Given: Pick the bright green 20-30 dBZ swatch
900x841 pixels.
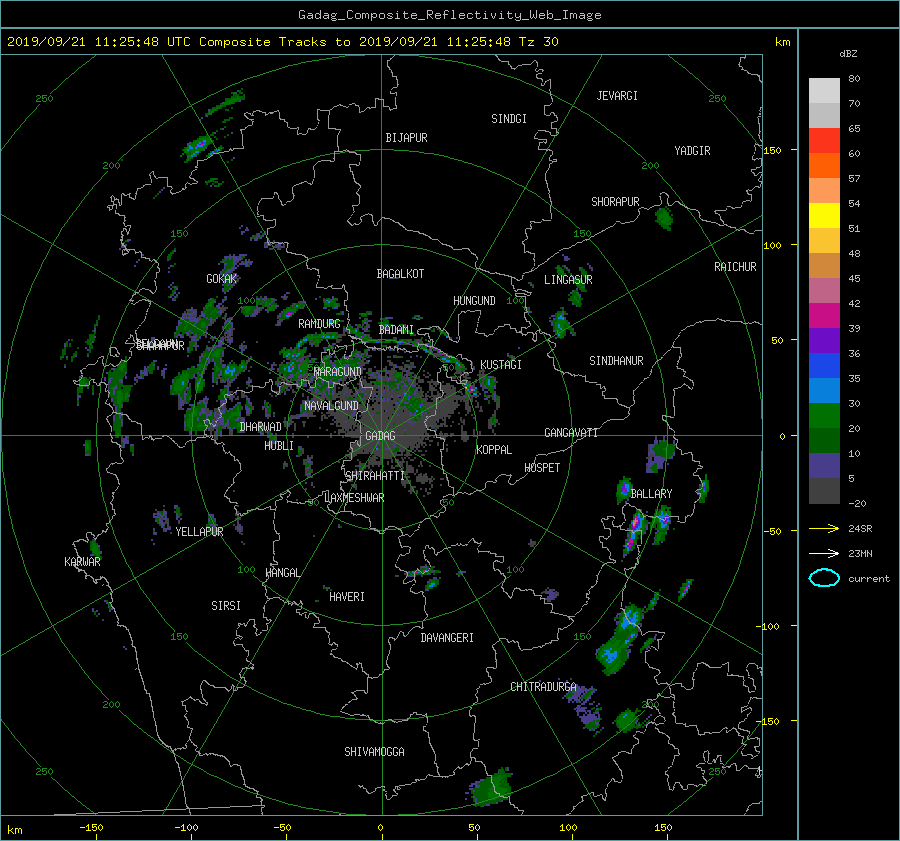Looking at the screenshot, I should click(824, 415).
